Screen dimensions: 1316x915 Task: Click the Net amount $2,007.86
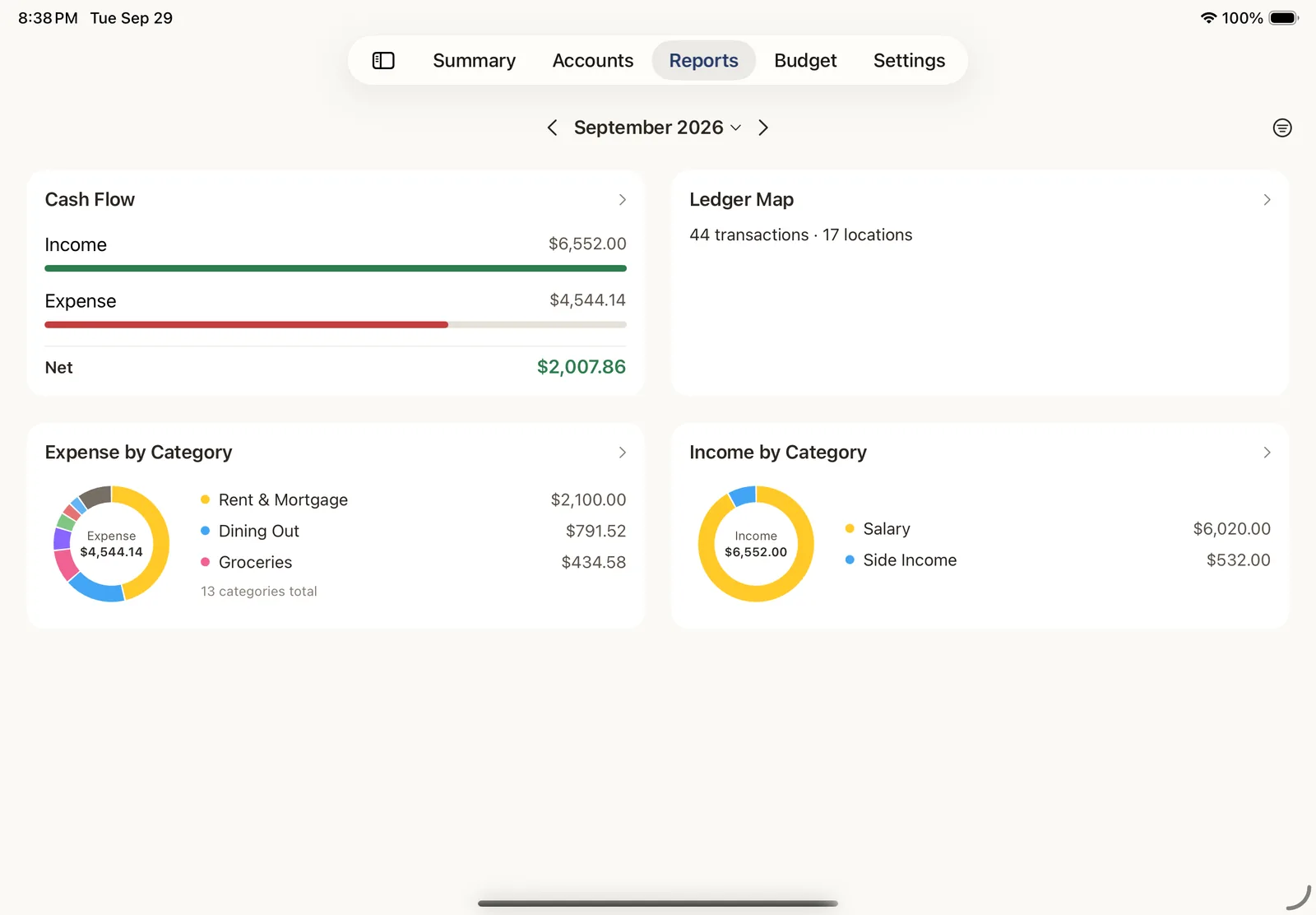point(581,367)
